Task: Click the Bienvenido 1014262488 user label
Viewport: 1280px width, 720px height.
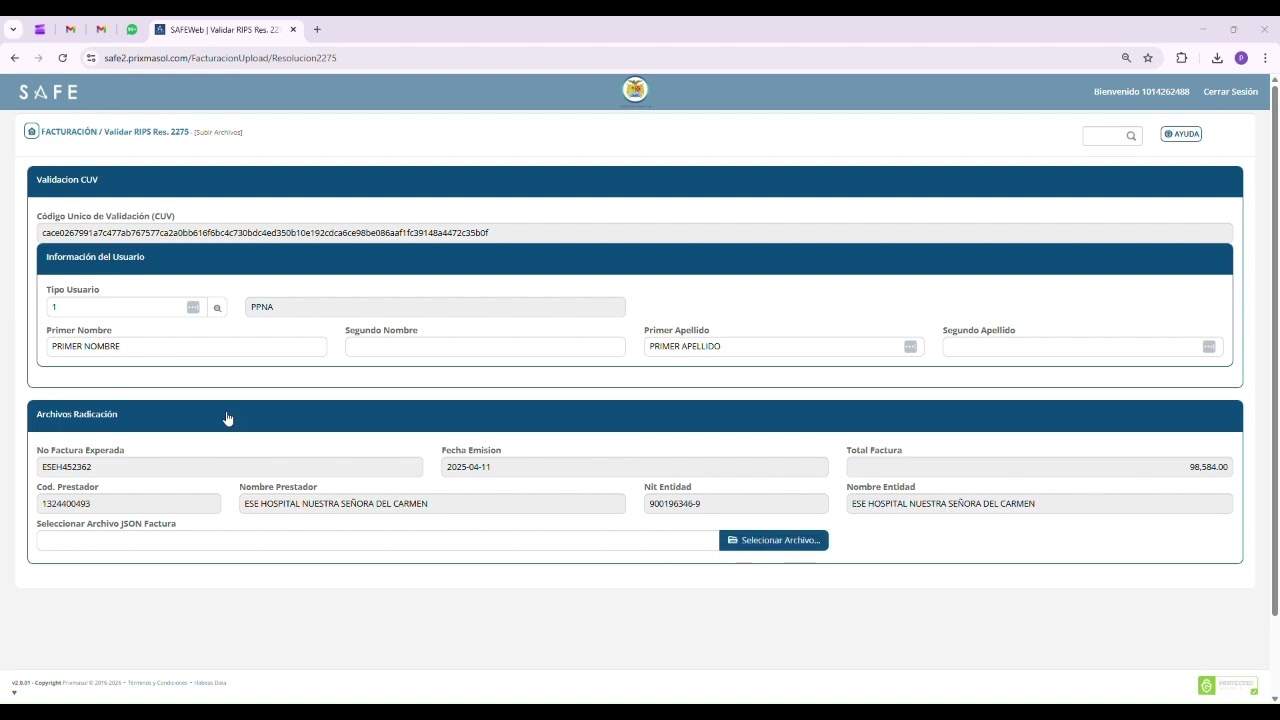Action: (1141, 92)
